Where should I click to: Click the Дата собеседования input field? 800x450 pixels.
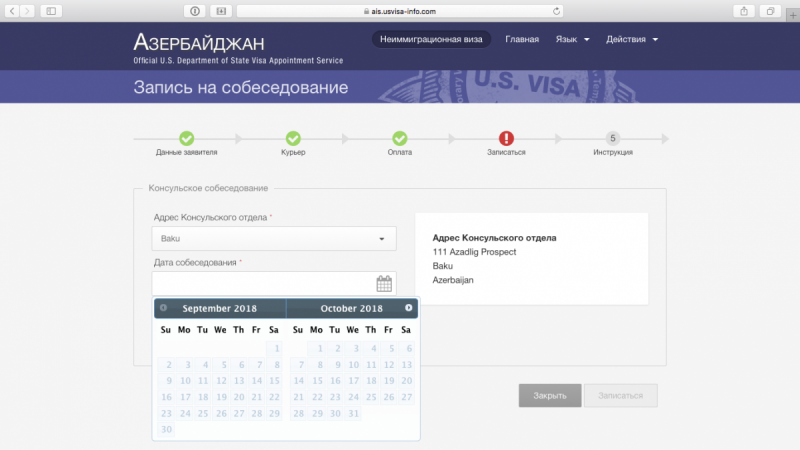[x=262, y=283]
